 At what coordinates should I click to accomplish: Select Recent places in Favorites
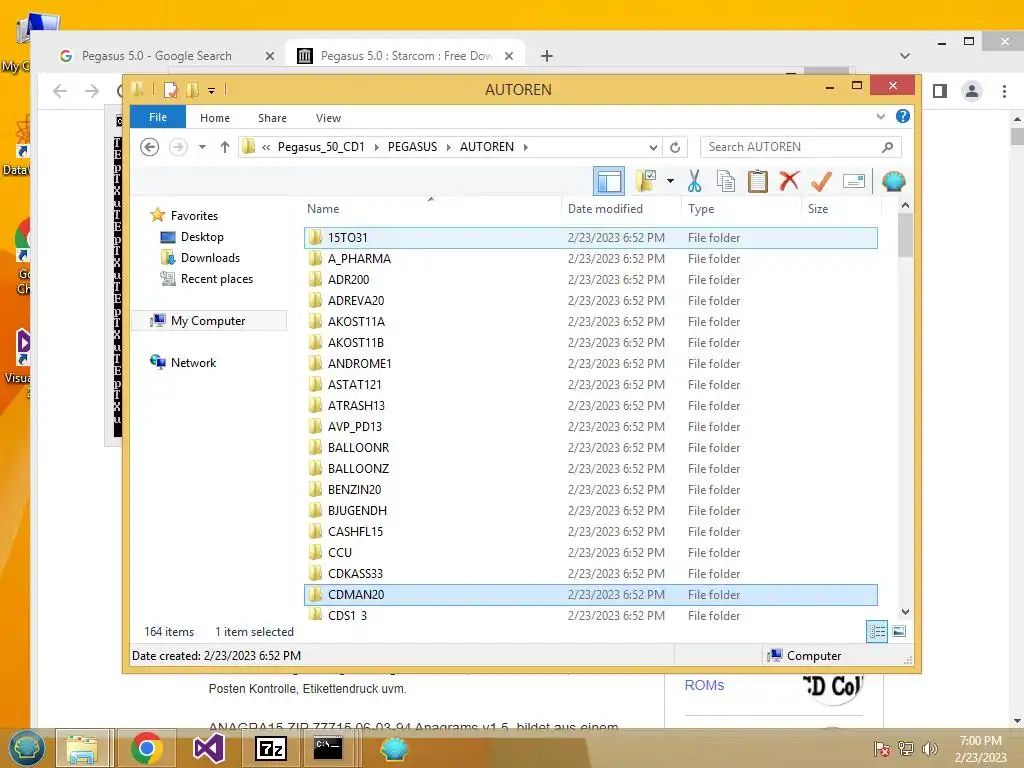click(217, 279)
